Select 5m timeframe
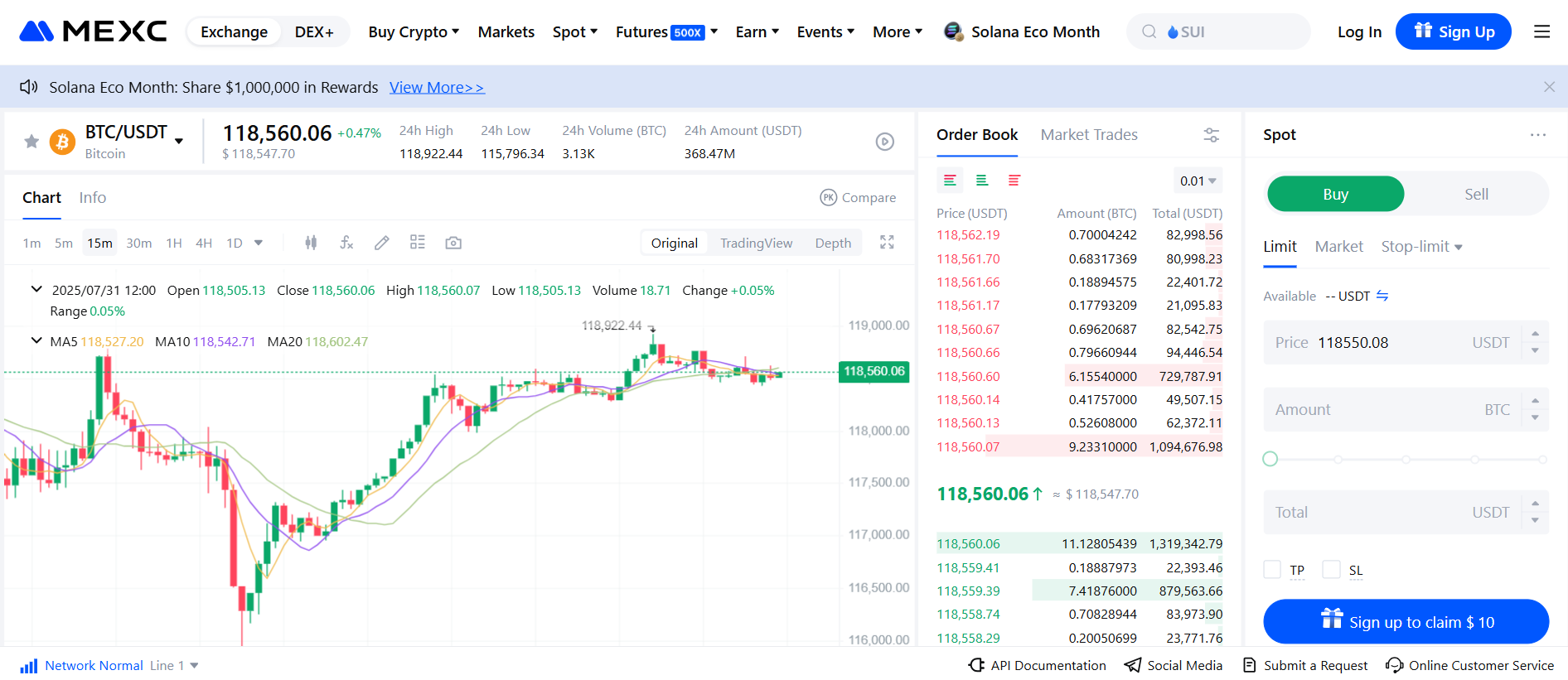The height and width of the screenshot is (680, 1568). [64, 243]
